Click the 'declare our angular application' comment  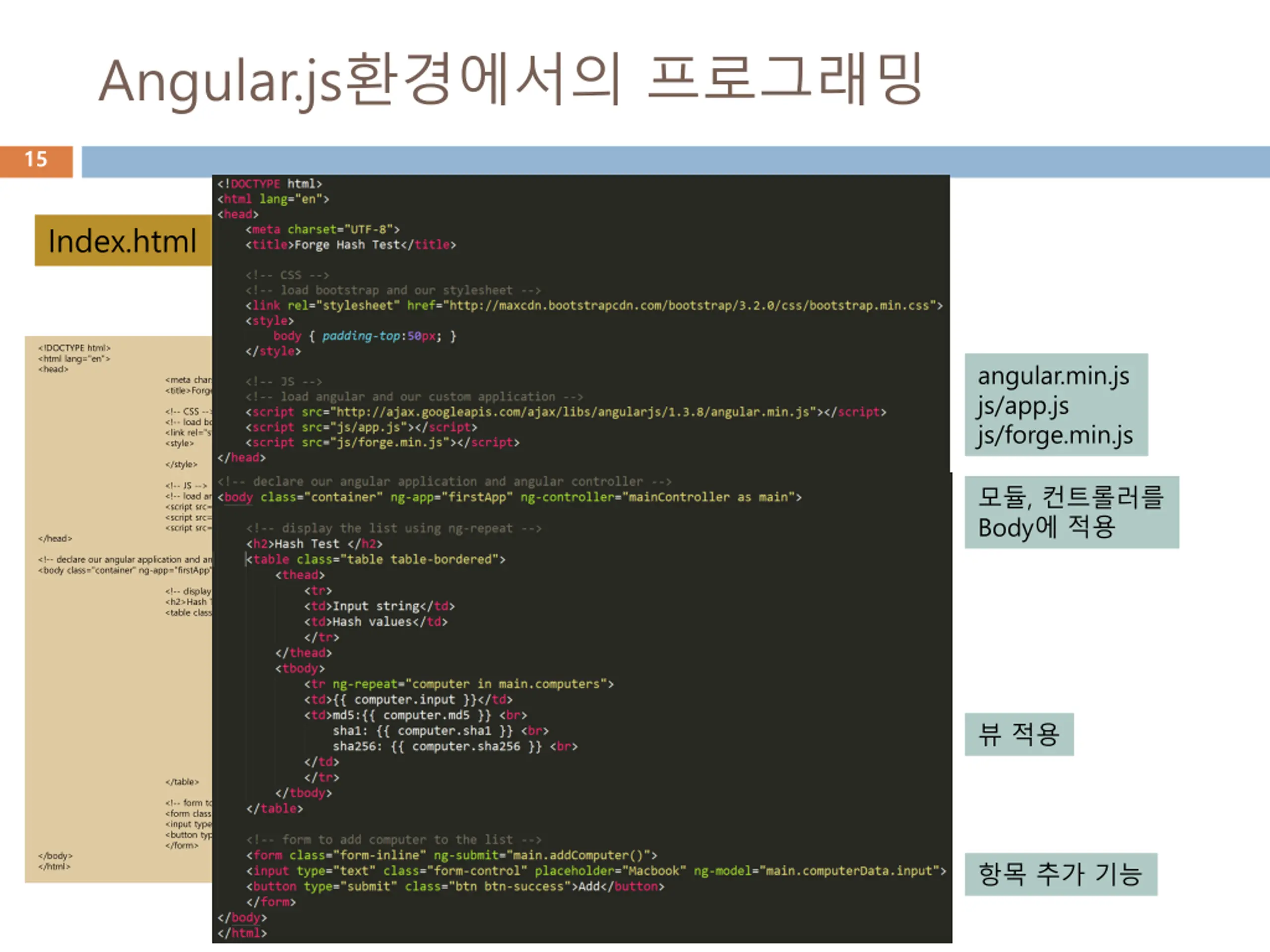pos(444,481)
